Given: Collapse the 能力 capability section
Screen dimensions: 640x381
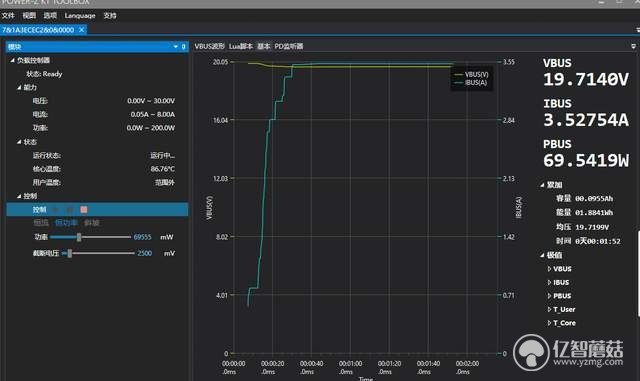Looking at the screenshot, I should coord(19,87).
